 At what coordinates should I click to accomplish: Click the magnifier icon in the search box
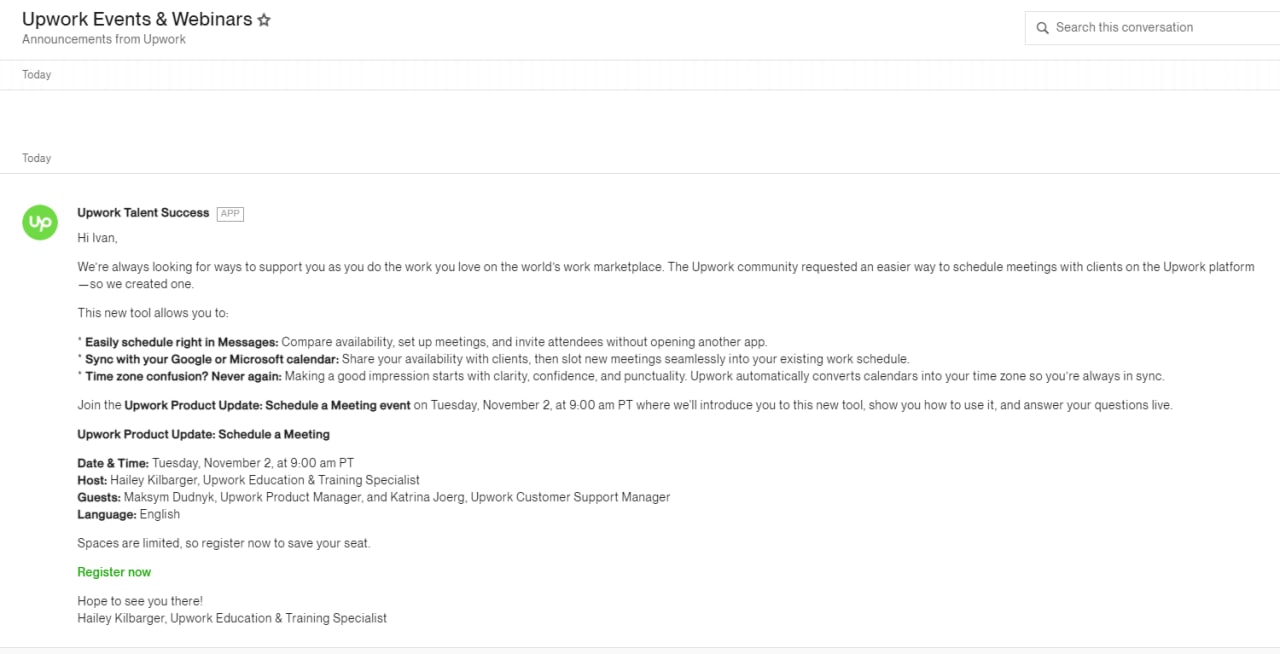coord(1042,28)
